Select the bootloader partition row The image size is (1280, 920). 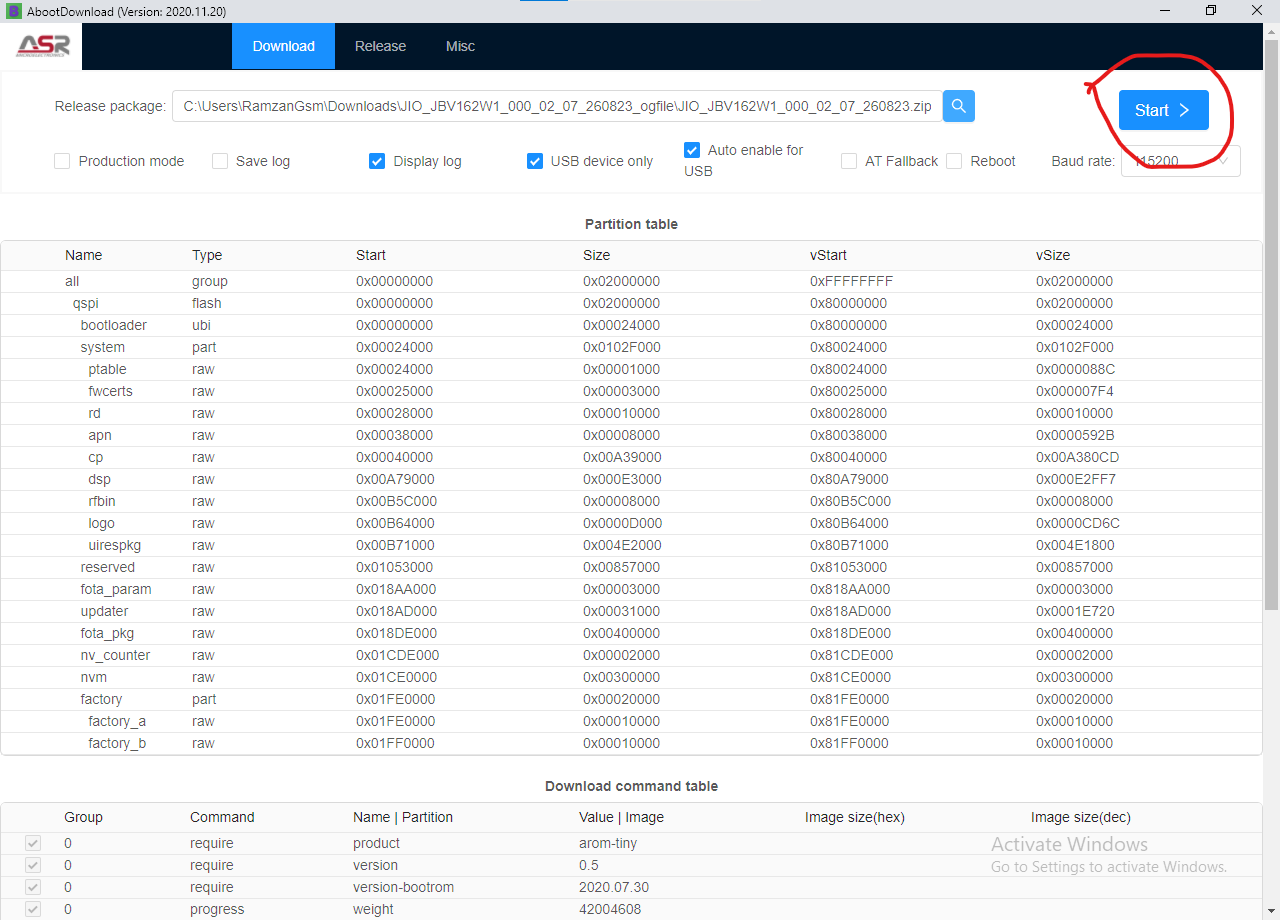click(x=113, y=325)
